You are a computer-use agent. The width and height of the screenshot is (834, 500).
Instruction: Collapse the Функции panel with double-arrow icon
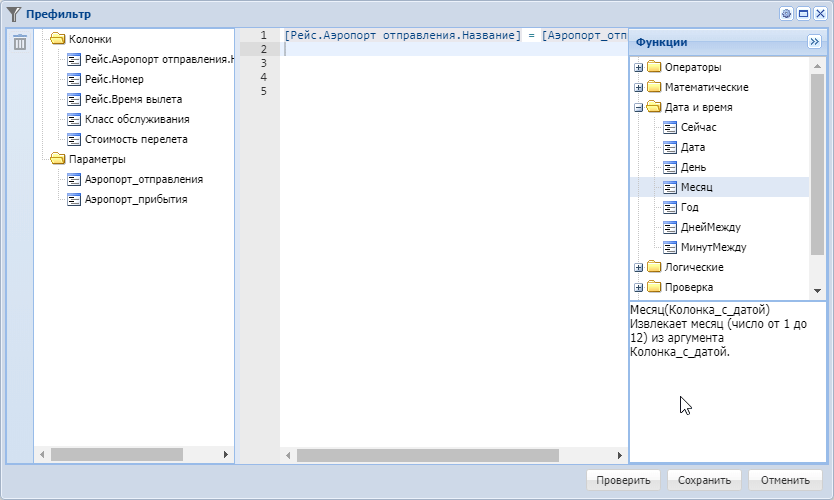point(814,42)
